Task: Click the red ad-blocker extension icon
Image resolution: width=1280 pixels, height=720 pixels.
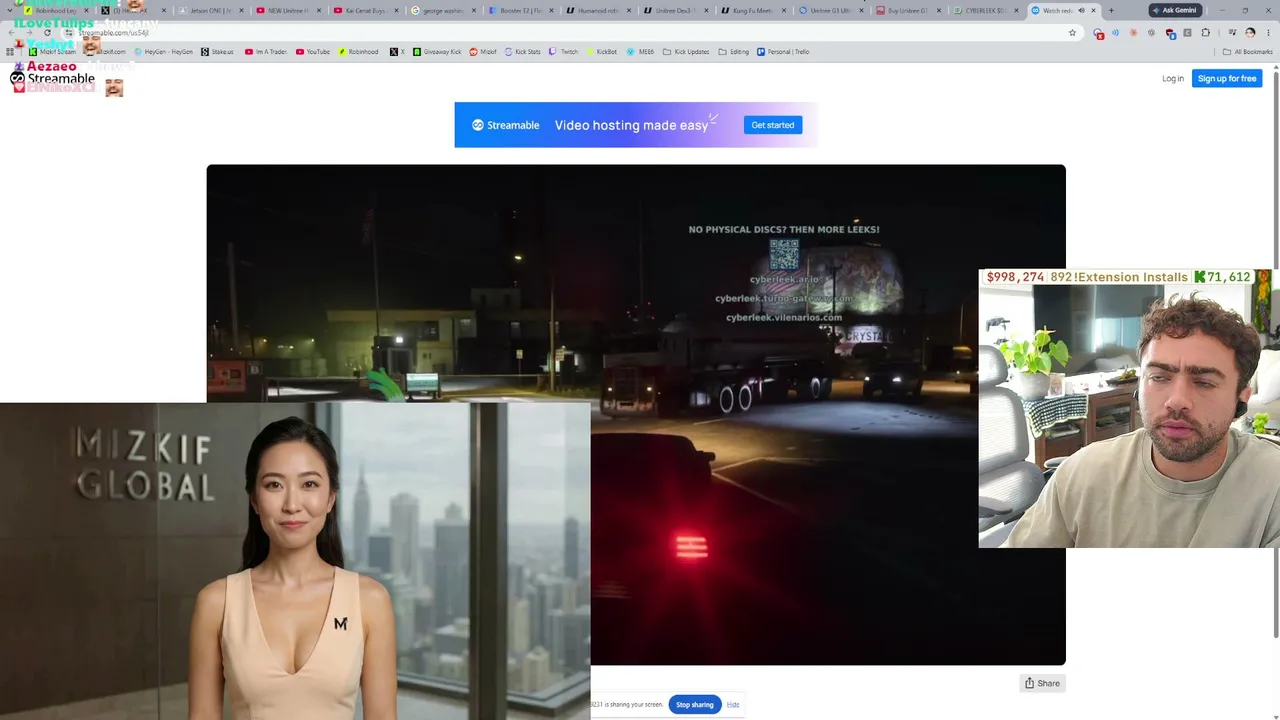Action: (1099, 33)
